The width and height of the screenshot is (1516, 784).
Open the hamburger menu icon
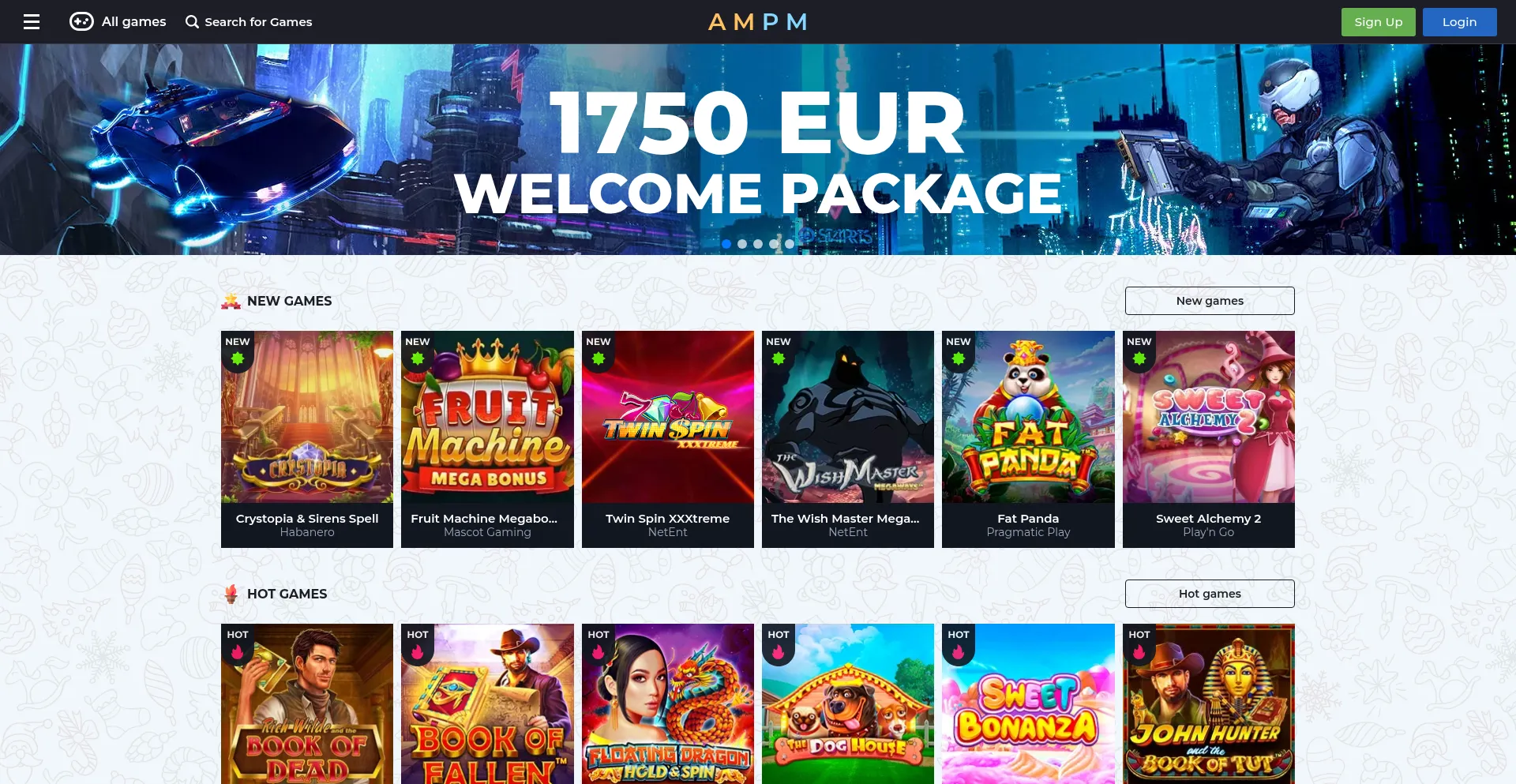[x=32, y=22]
